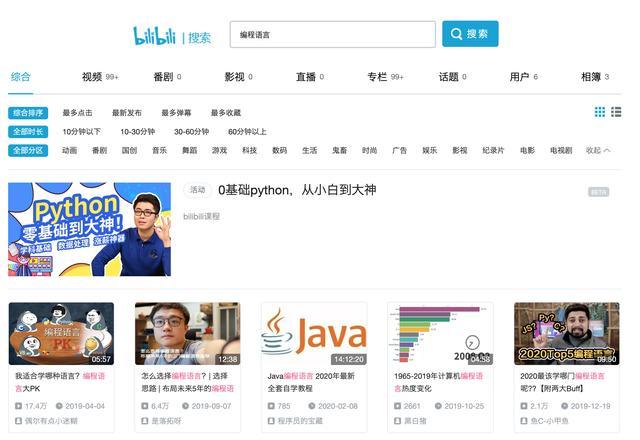640x440 pixels.
Task: Select 最多点击 sort filter
Action: coord(77,113)
